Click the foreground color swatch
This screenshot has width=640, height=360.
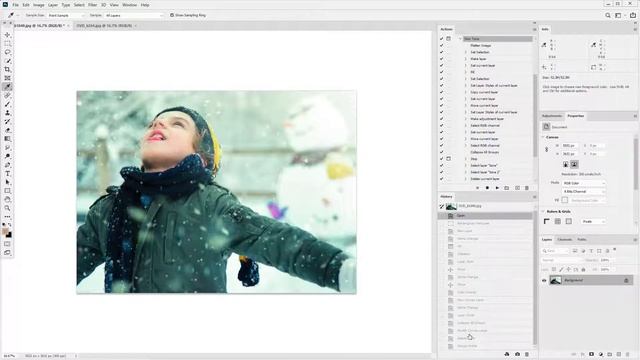[x=5, y=232]
